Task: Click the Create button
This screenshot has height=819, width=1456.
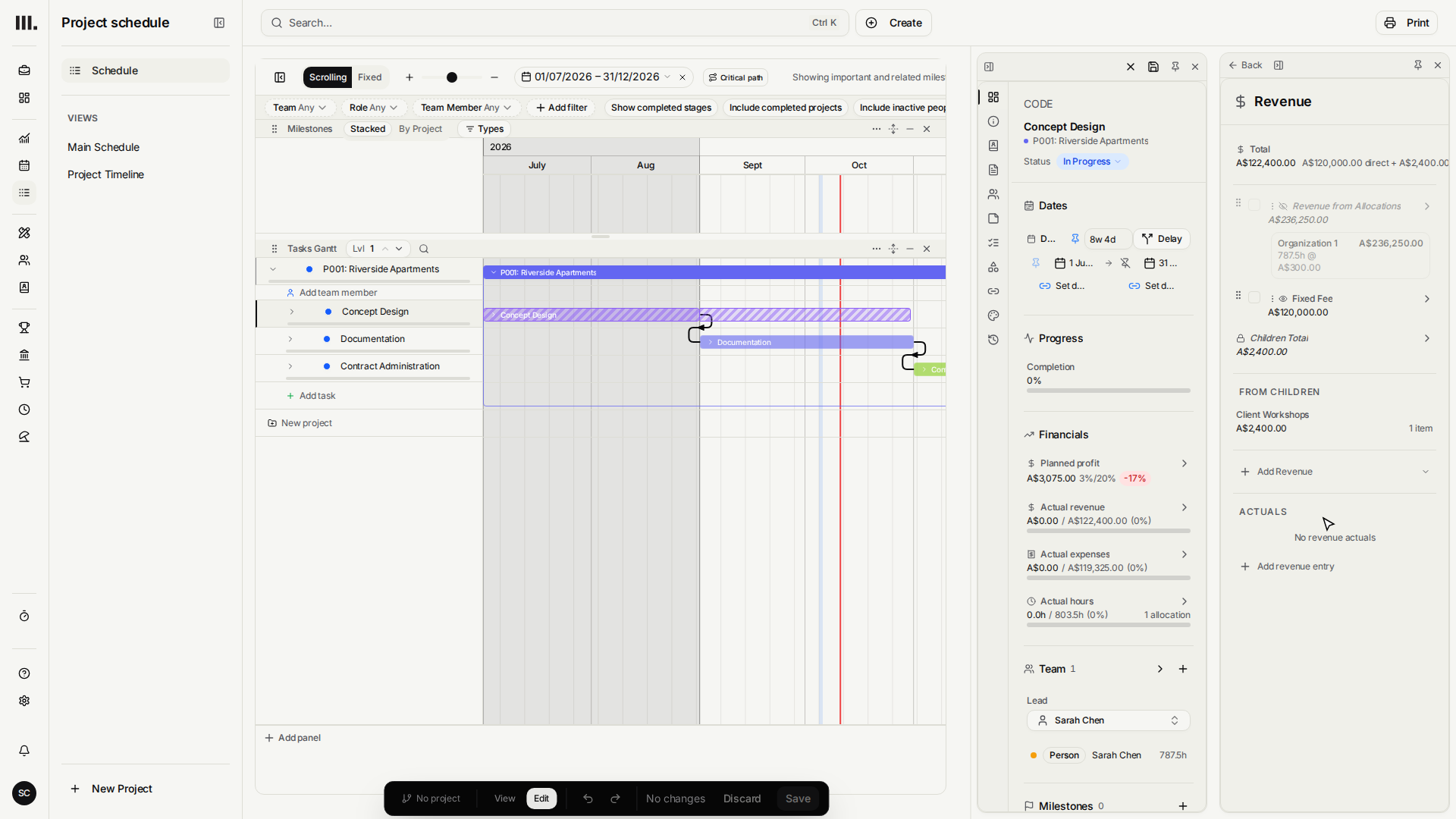Action: tap(893, 23)
